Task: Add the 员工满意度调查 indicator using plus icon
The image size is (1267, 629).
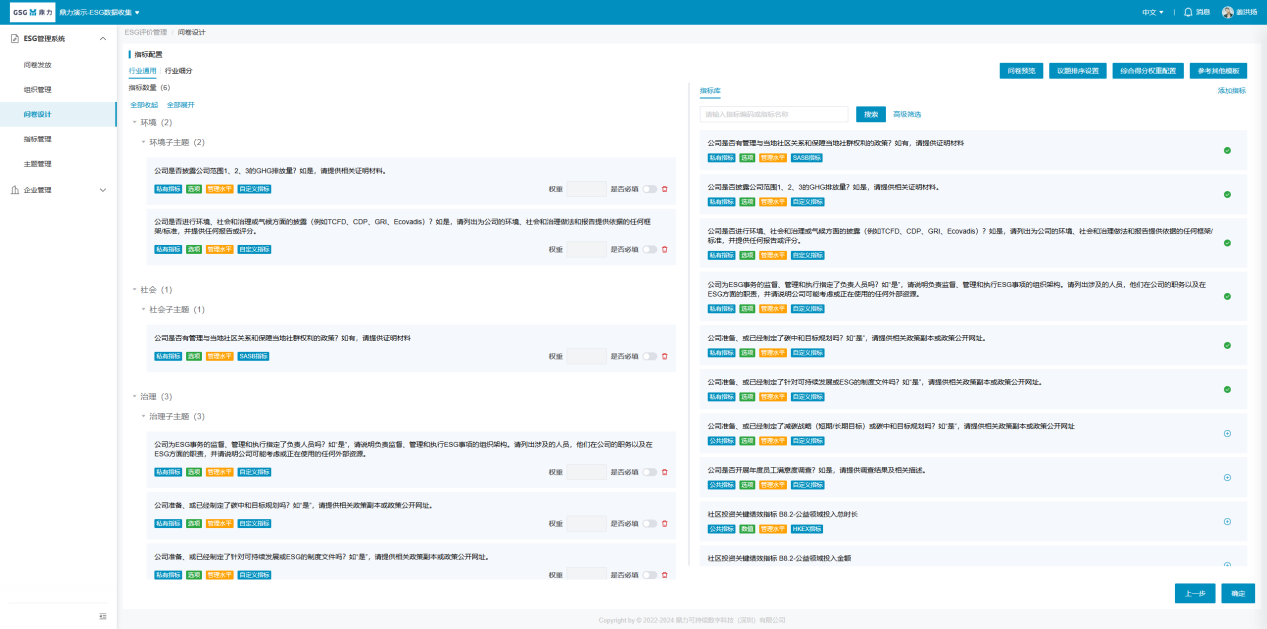Action: pos(1227,477)
